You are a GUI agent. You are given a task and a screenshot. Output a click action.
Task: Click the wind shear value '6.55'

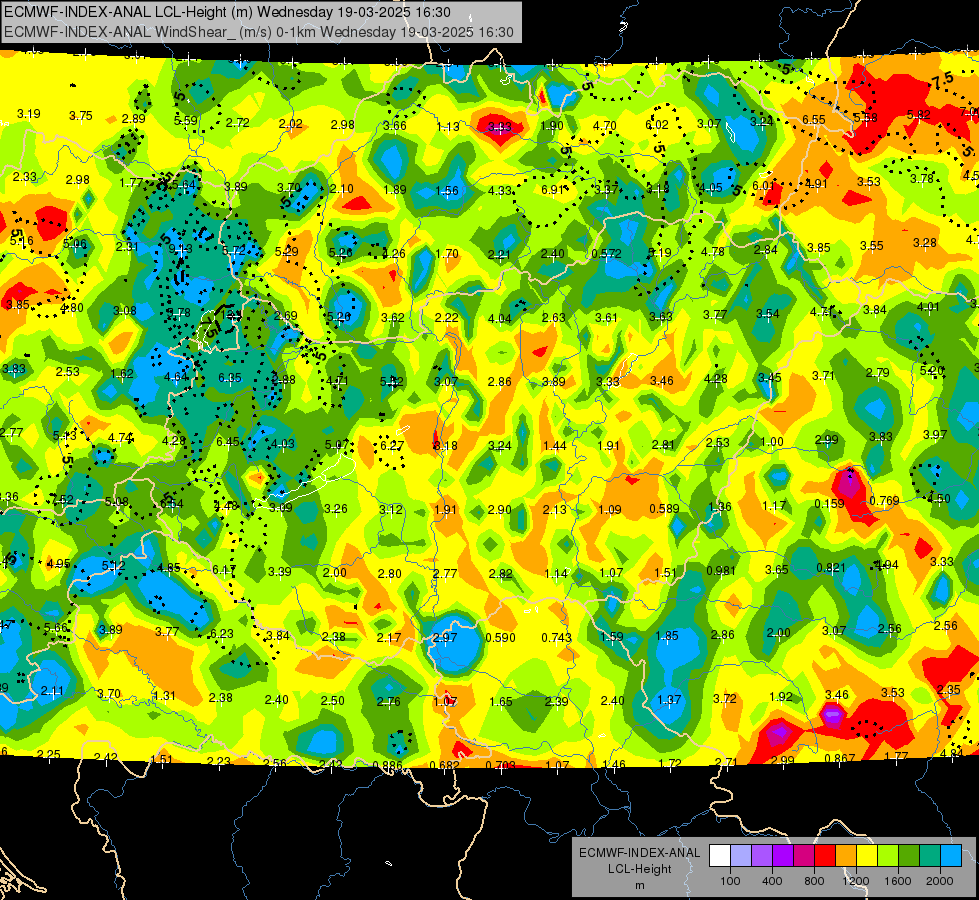(x=814, y=119)
